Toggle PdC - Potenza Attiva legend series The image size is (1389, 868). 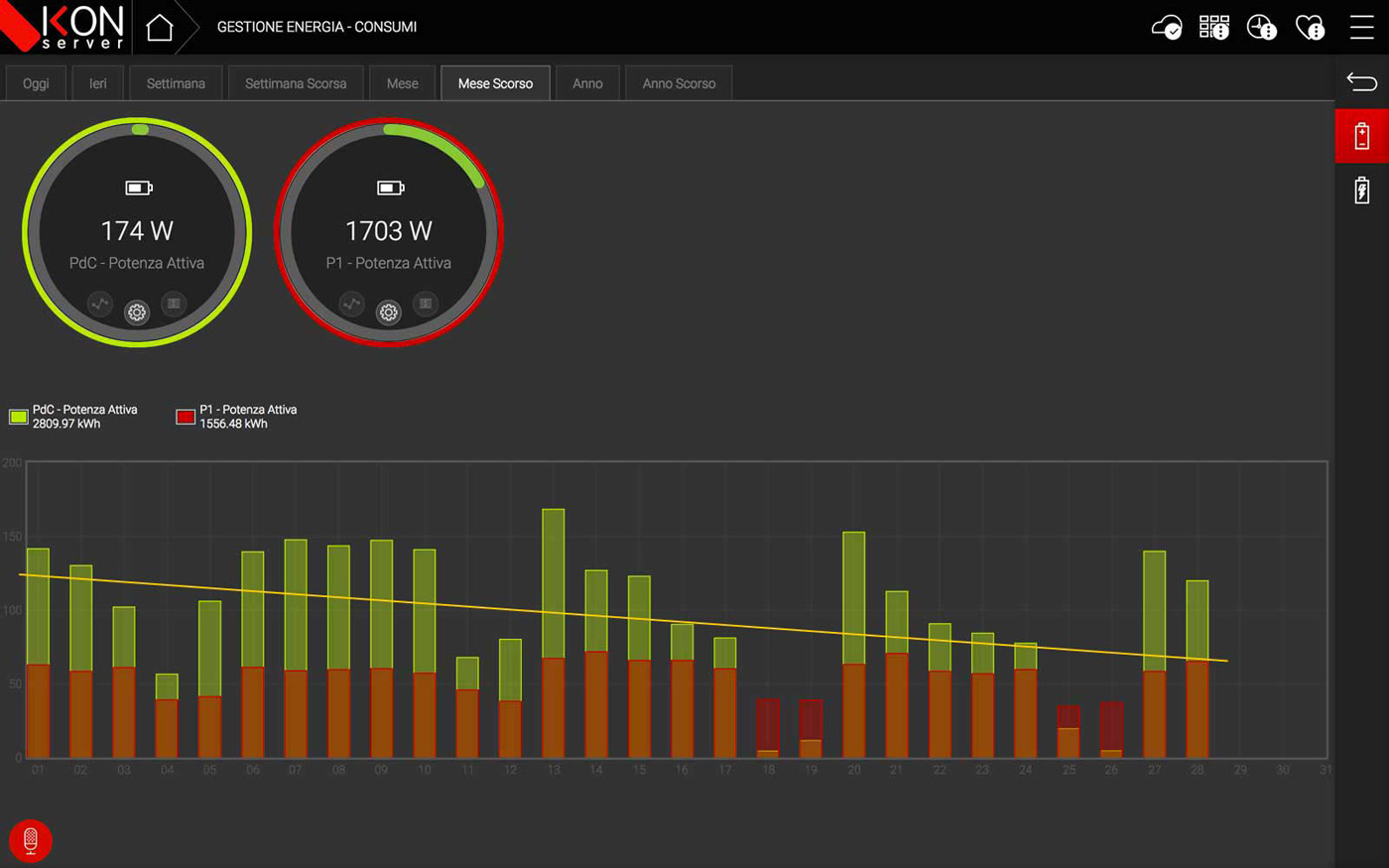[19, 417]
